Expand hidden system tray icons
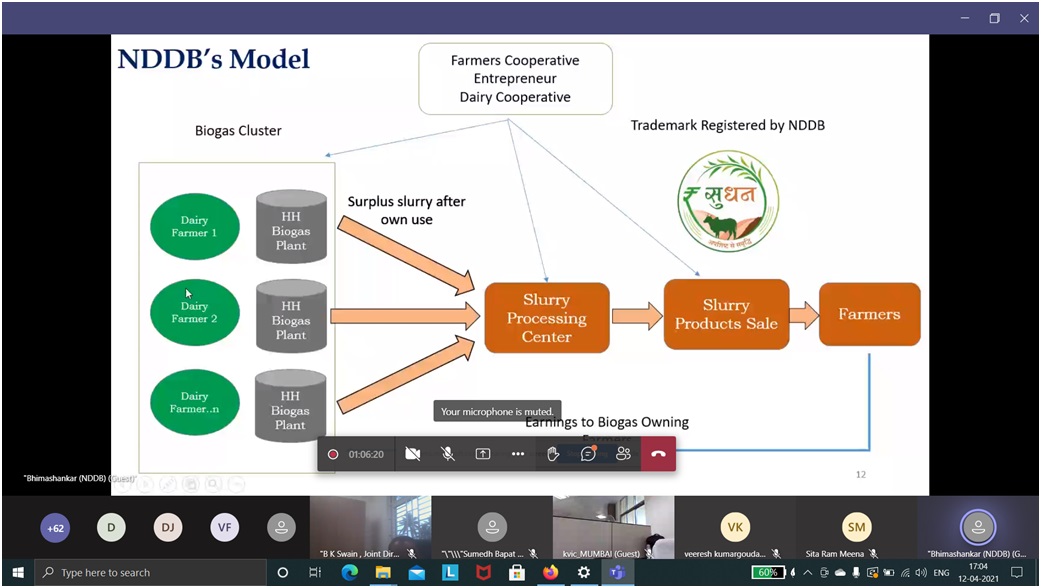Screen dimensions: 1041x588 click(x=807, y=573)
